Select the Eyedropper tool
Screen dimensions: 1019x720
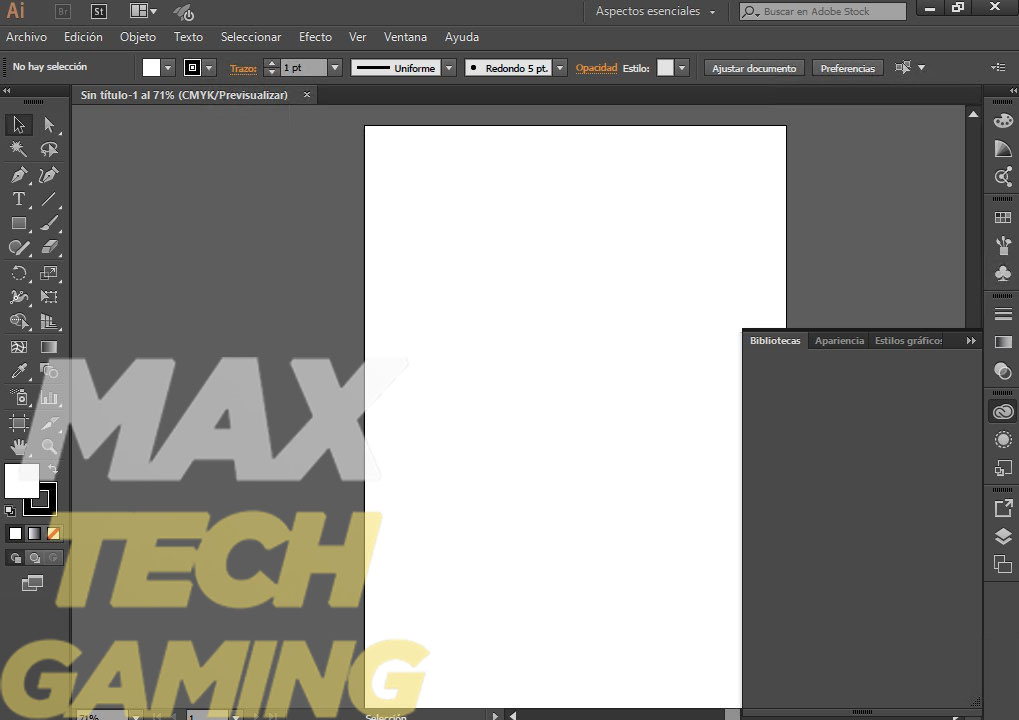[x=18, y=371]
